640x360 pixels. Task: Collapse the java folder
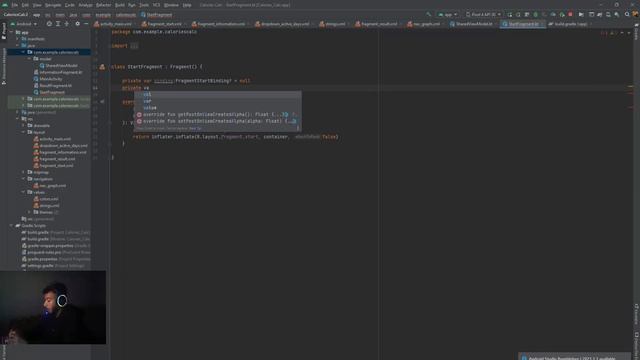click(x=17, y=46)
